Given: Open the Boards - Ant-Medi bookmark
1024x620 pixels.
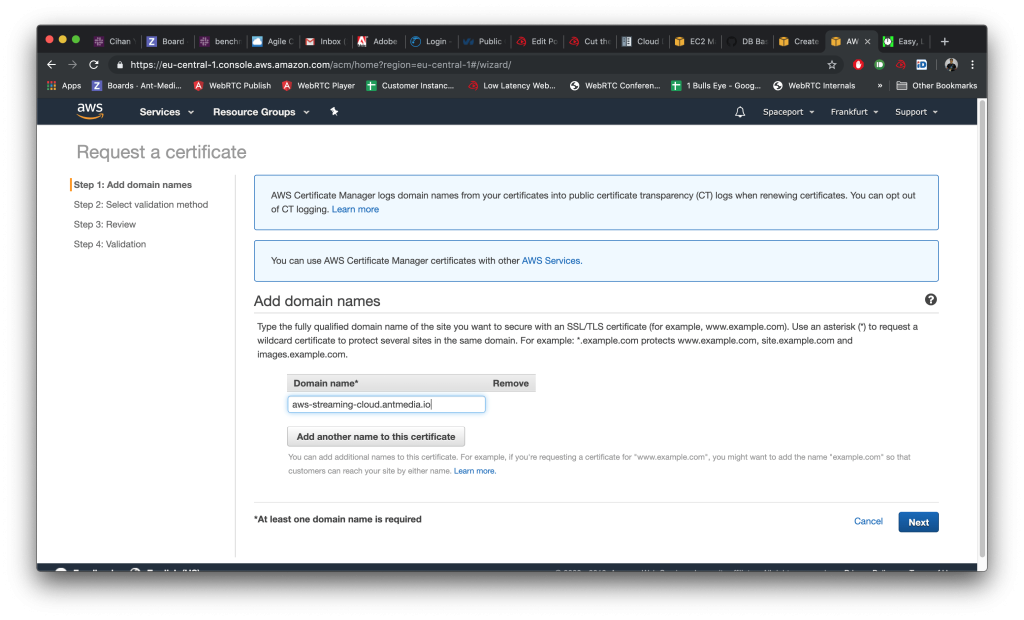Looking at the screenshot, I should pyautogui.click(x=136, y=86).
